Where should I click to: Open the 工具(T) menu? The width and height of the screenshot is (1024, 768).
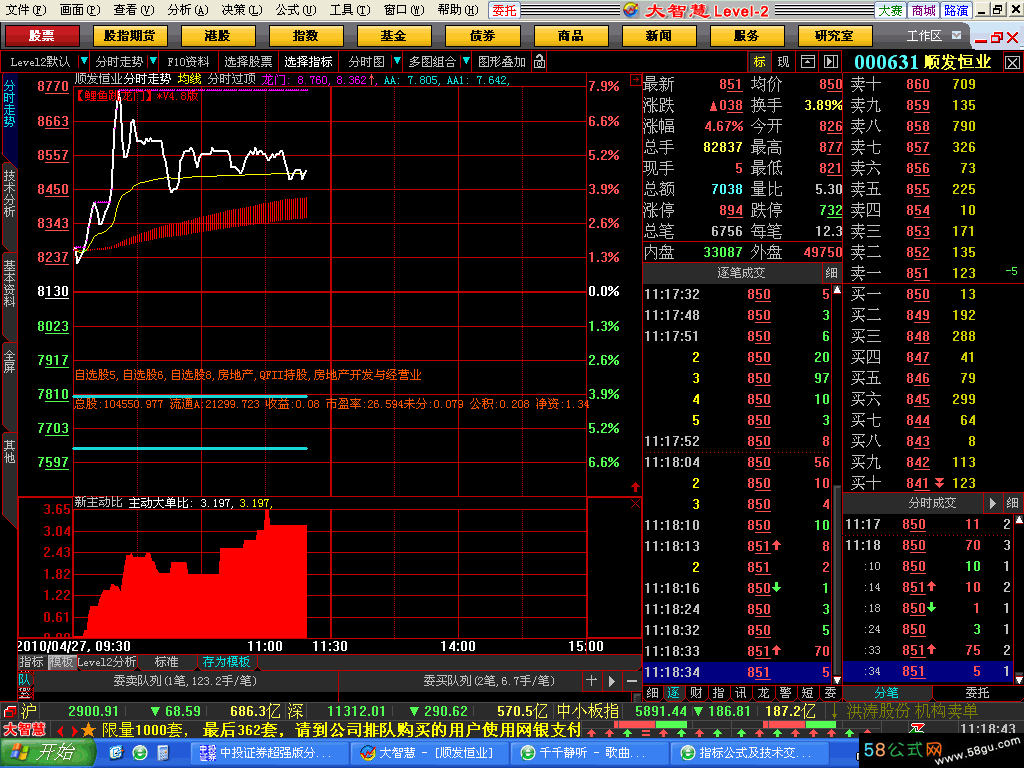tap(349, 10)
